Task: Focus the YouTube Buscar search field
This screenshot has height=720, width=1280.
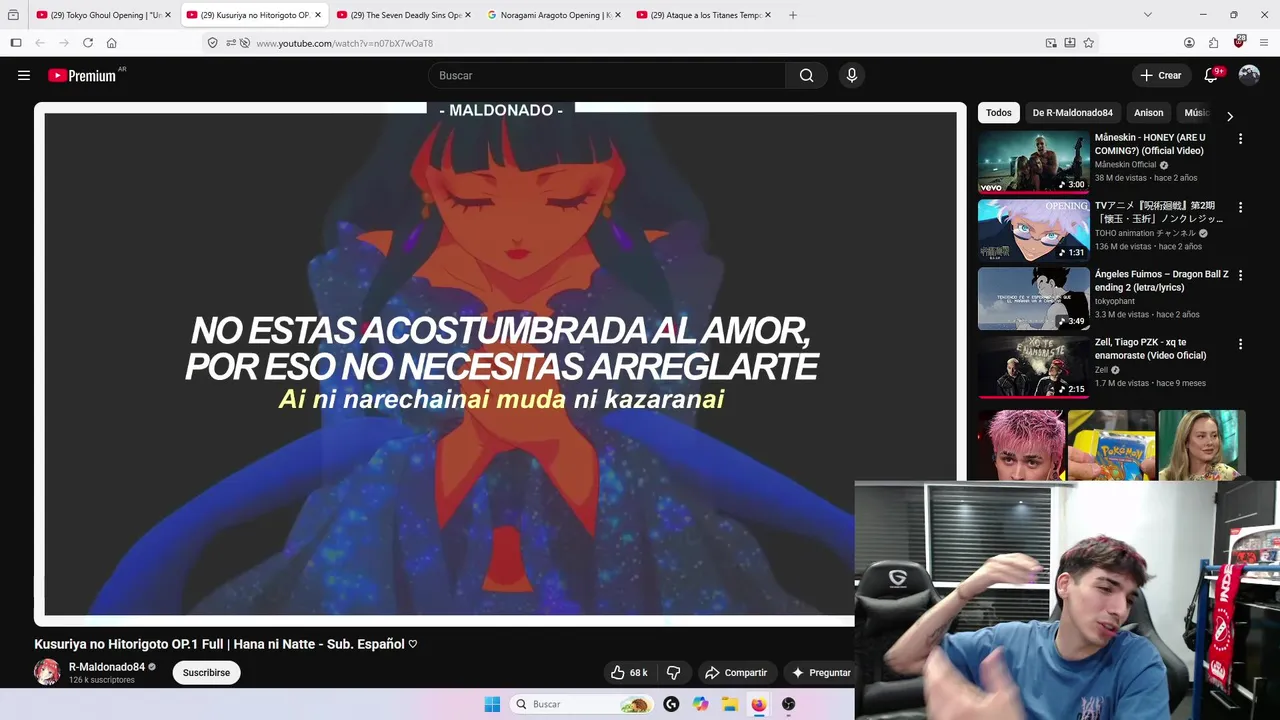Action: point(607,75)
